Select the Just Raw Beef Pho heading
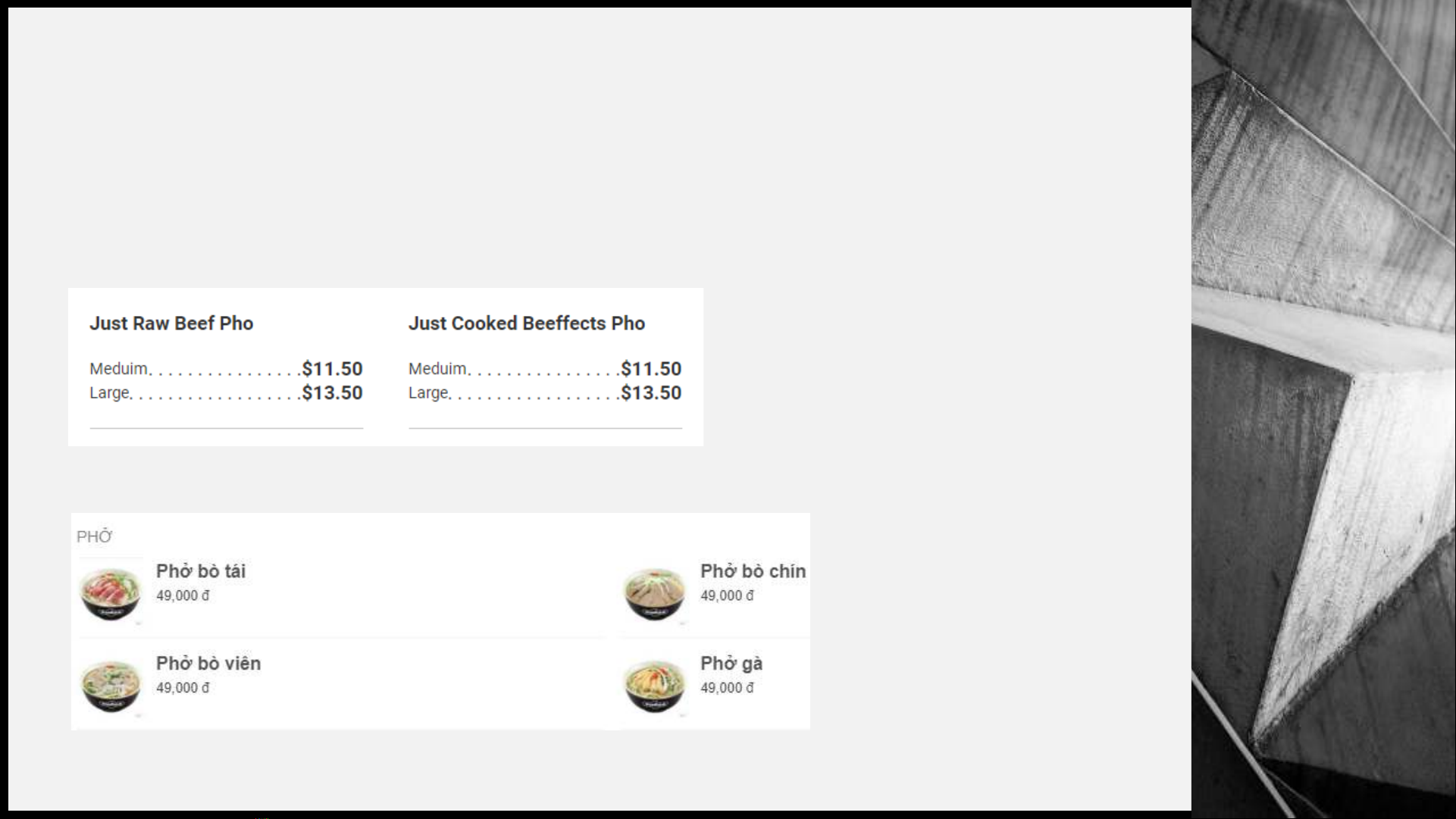Image resolution: width=1456 pixels, height=819 pixels. coord(171,324)
